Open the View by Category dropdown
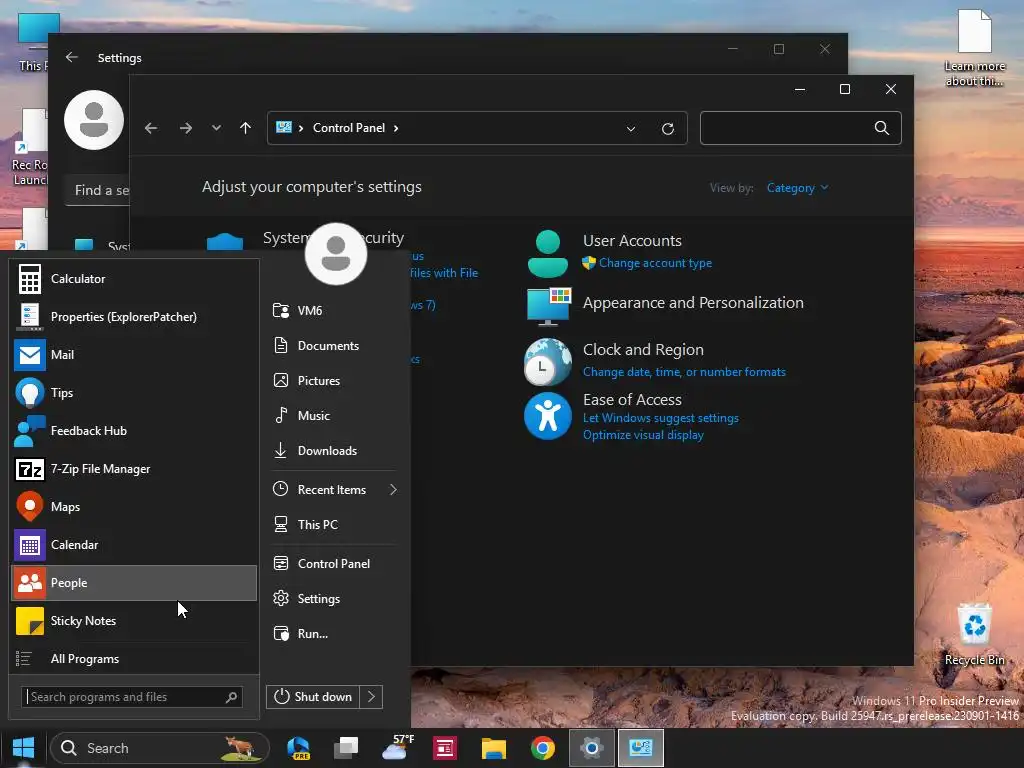Screen dimensions: 1024x768 click(797, 188)
